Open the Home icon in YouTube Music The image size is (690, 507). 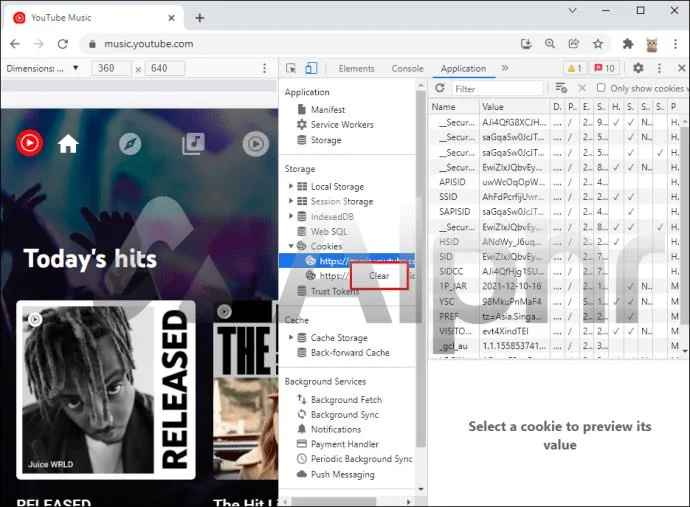click(68, 144)
